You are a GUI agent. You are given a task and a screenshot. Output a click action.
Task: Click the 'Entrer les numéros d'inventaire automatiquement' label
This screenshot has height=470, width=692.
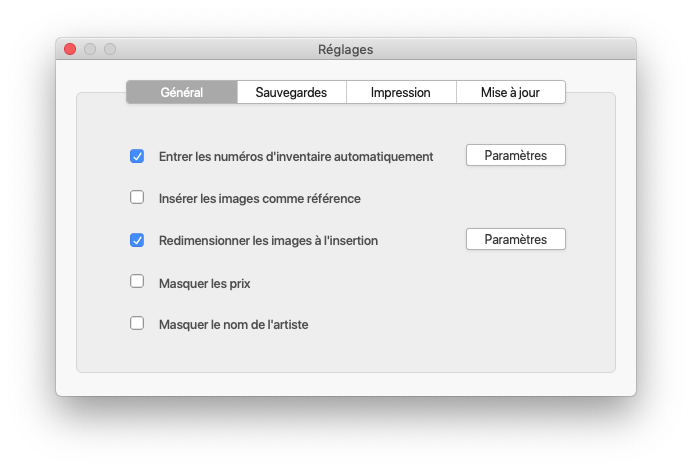[x=295, y=156]
